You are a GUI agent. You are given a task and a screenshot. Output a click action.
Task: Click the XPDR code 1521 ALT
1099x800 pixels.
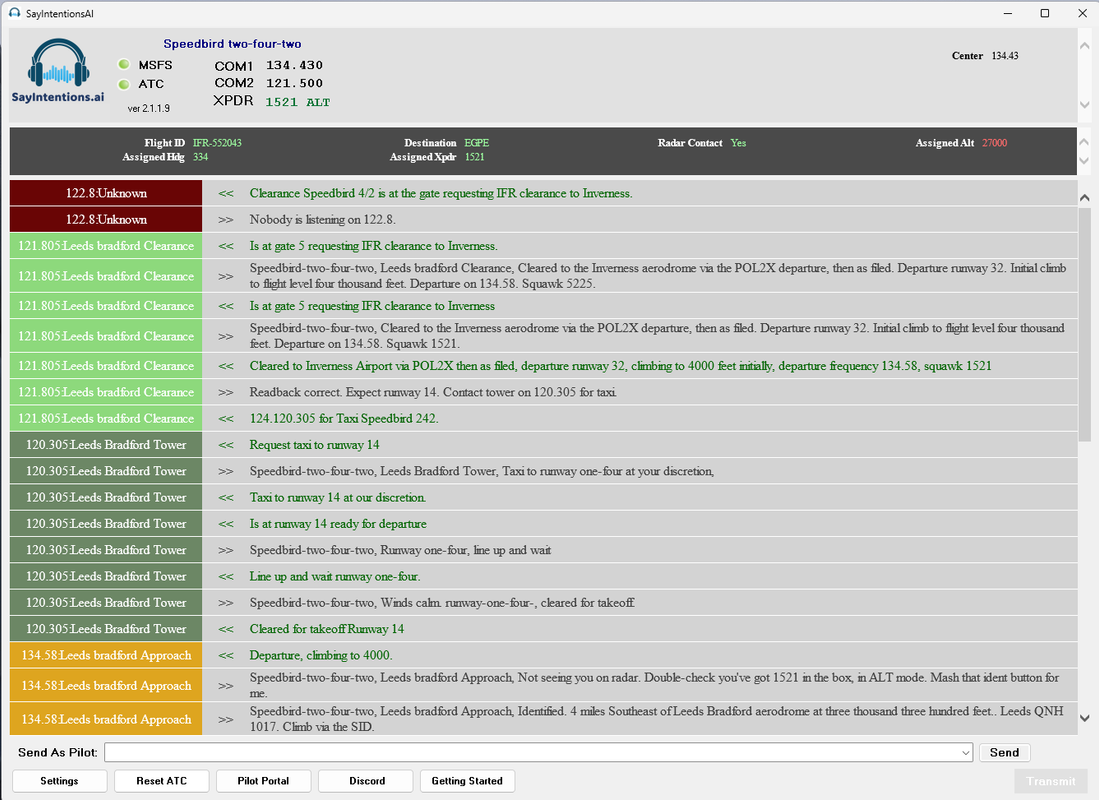coord(297,102)
